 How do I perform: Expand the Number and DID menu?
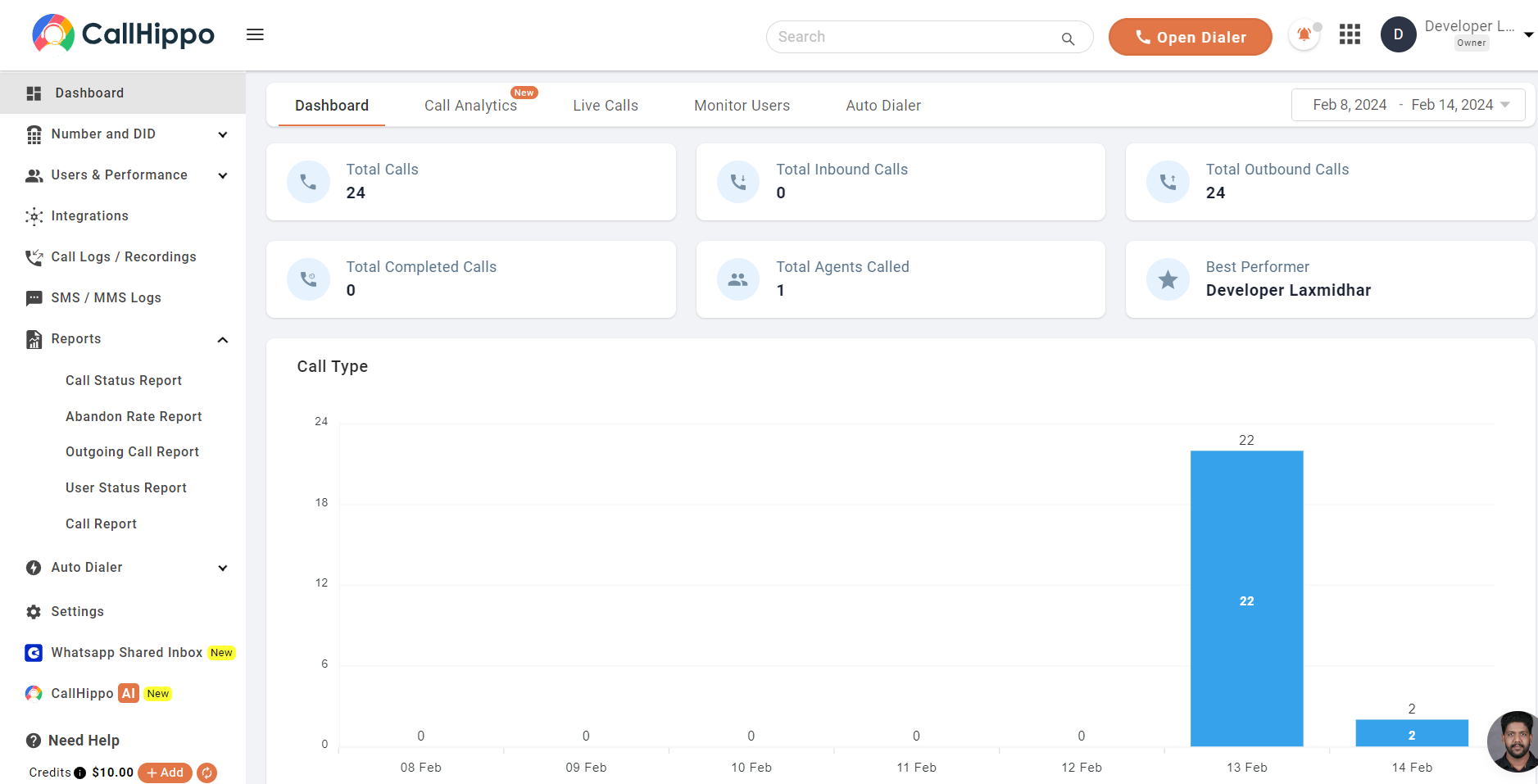tap(223, 134)
